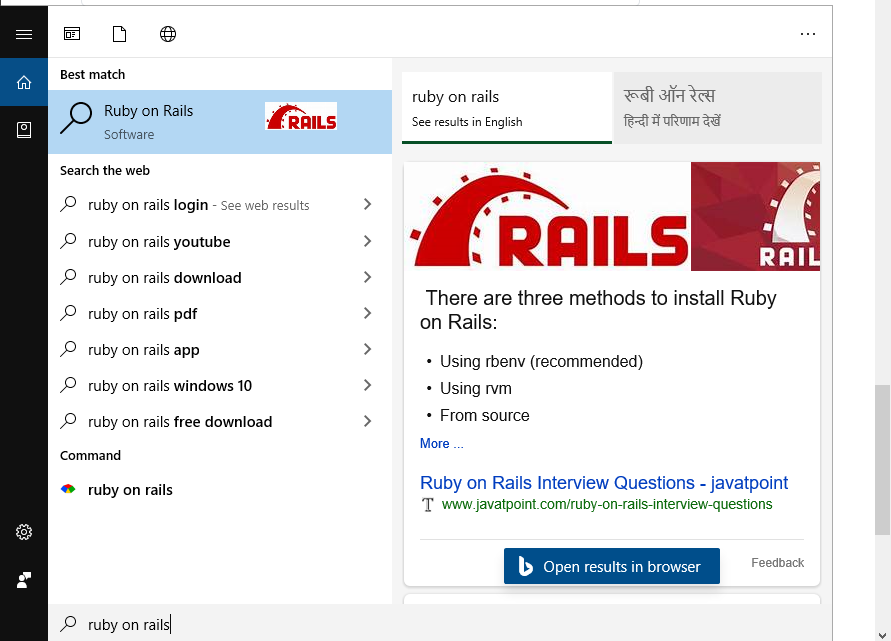Select the 'ruby on rails youtube' suggestion
This screenshot has width=891, height=641.
(x=220, y=242)
